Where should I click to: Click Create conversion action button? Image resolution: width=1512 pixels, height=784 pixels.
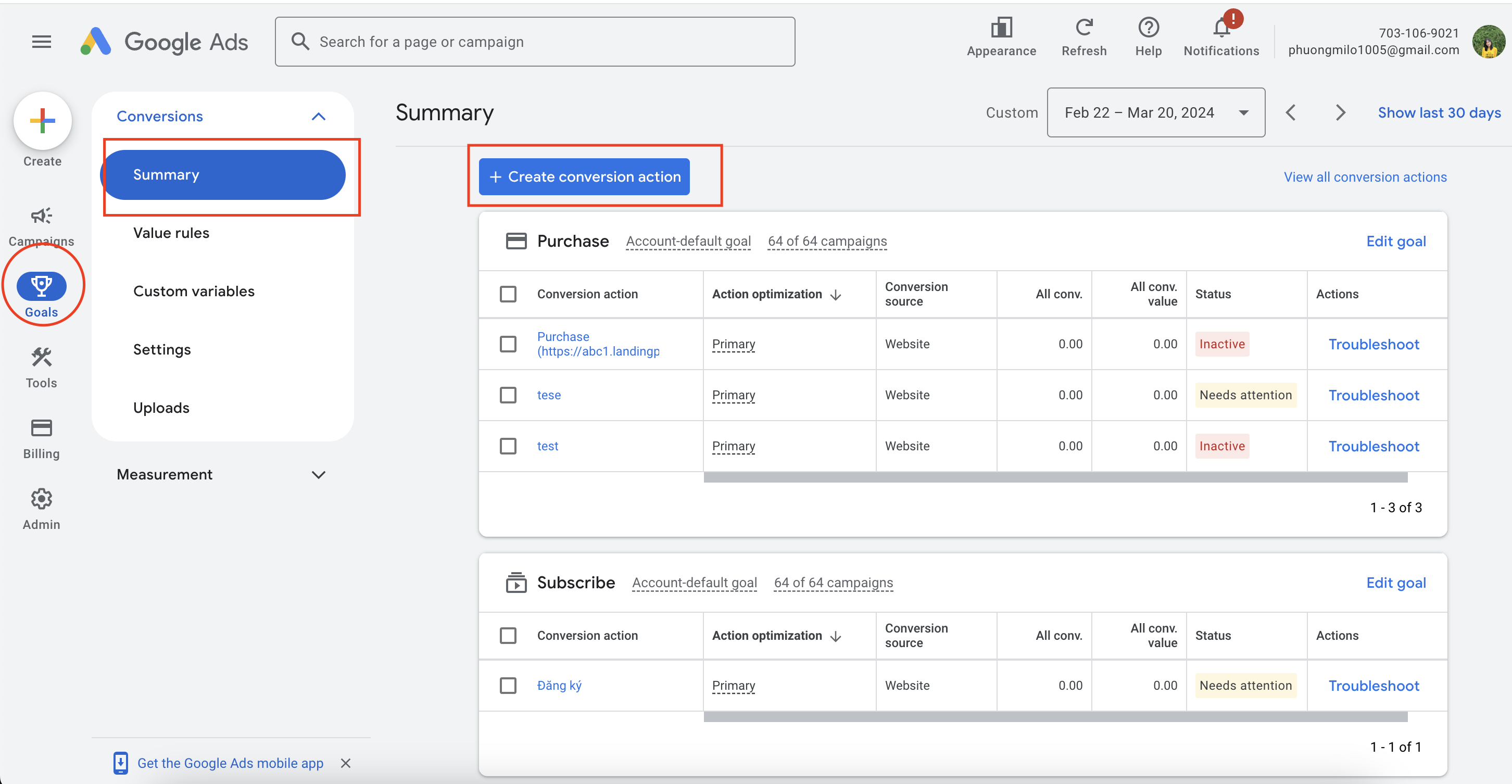[584, 176]
